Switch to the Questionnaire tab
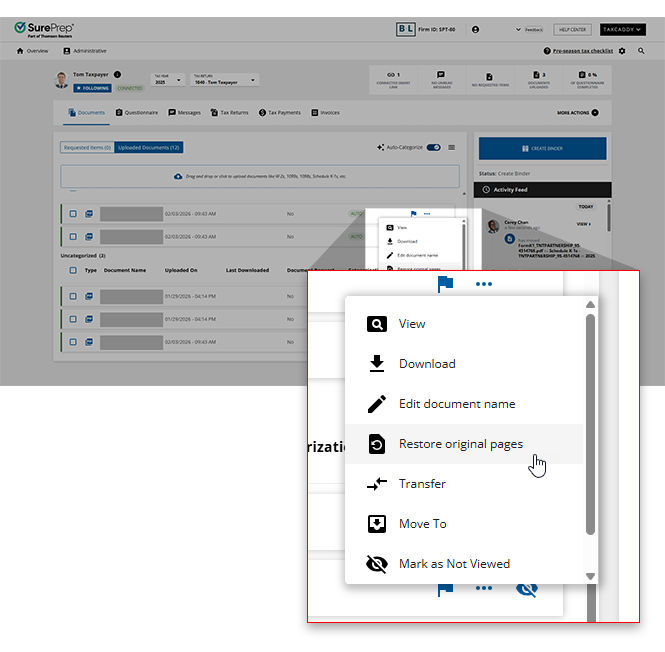 [x=137, y=113]
